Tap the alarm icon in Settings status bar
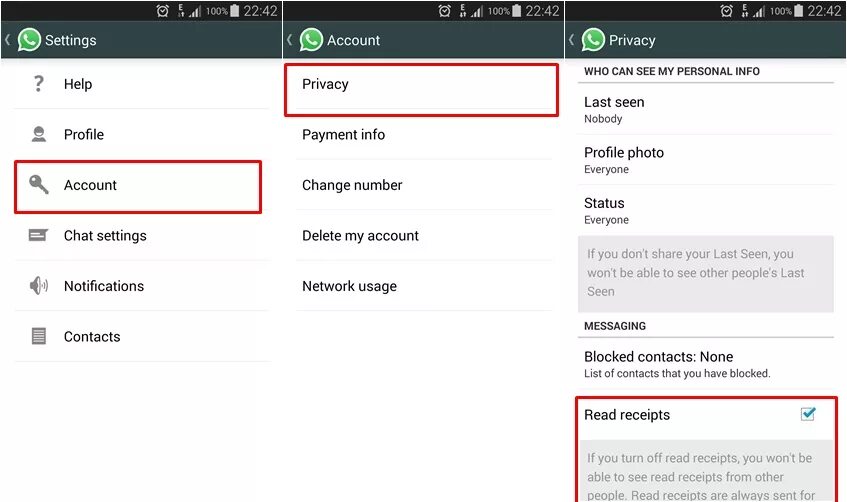The image size is (847, 502). tap(163, 11)
